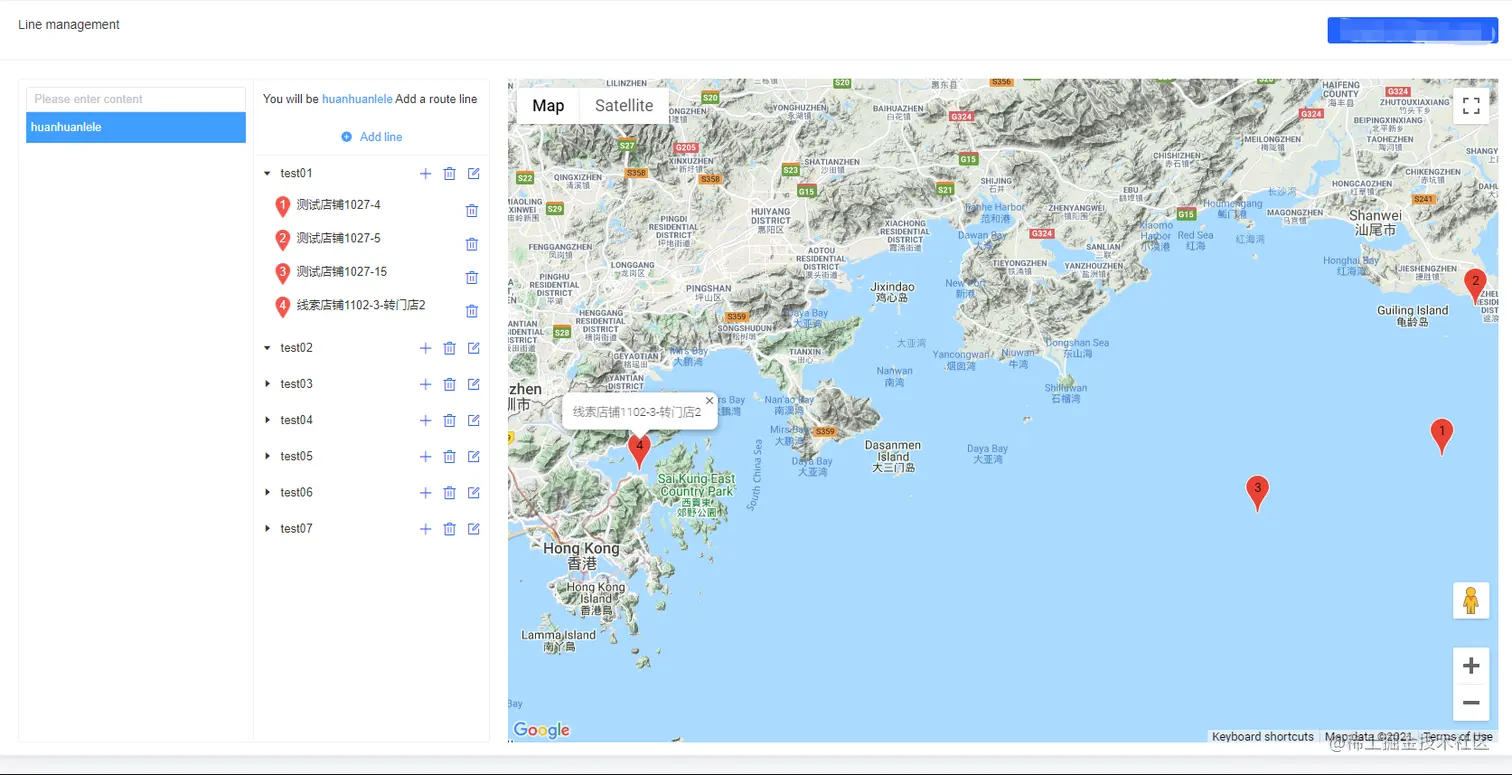
Task: Click the plus icon for test04
Action: pyautogui.click(x=425, y=421)
